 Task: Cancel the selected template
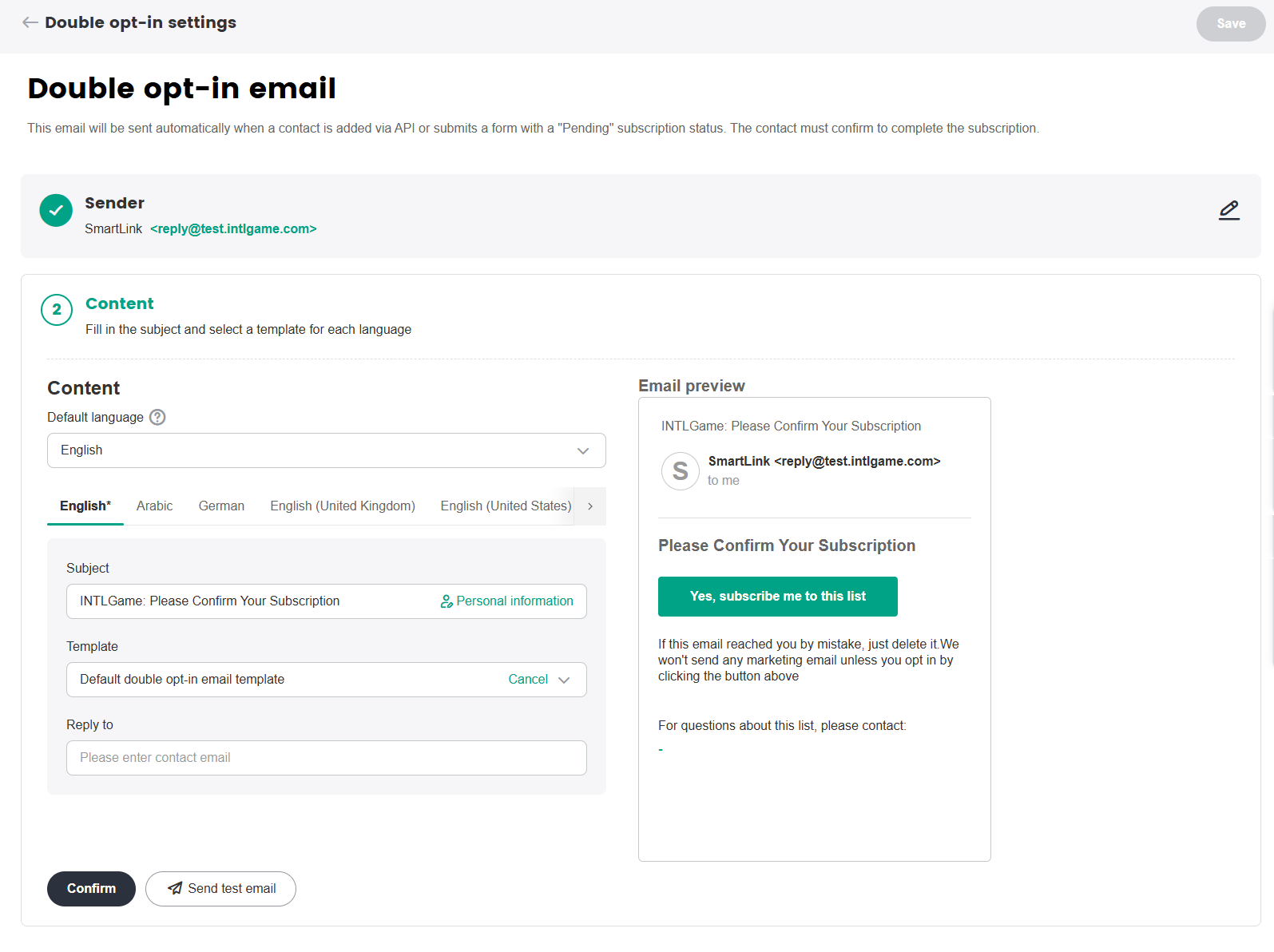pyautogui.click(x=528, y=680)
